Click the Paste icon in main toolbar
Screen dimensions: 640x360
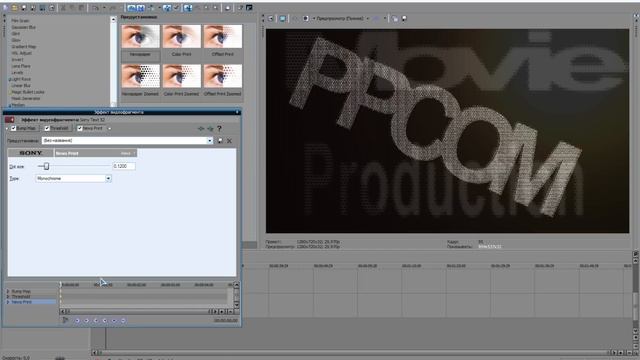pos(81,8)
